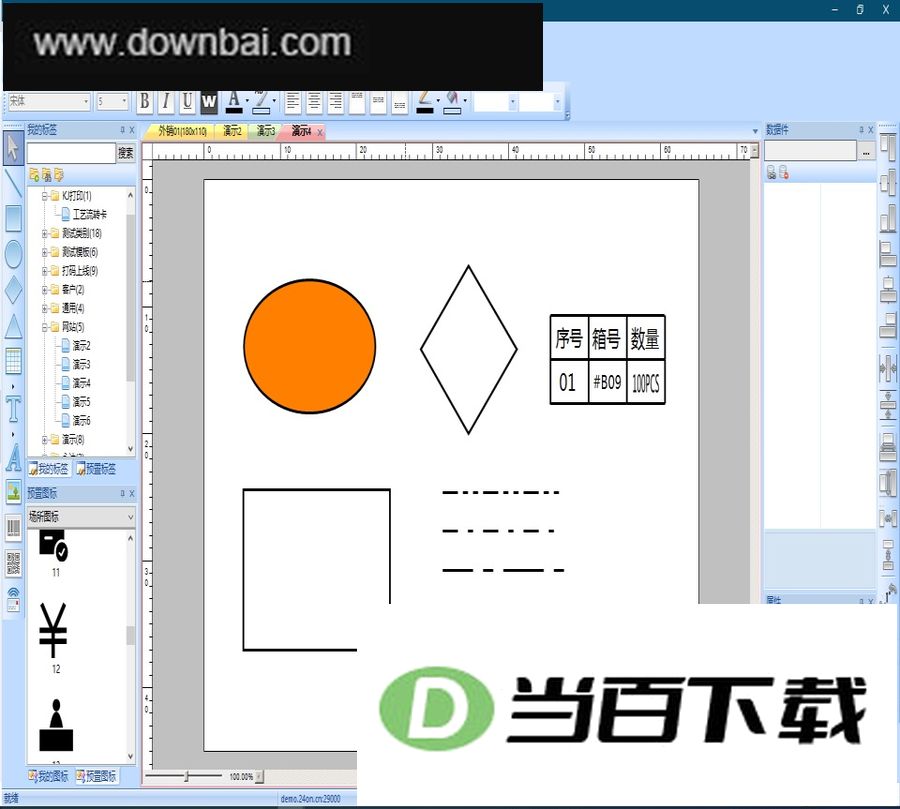Click the ... browse button in data panel
Screen dimensions: 900x809
point(866,152)
